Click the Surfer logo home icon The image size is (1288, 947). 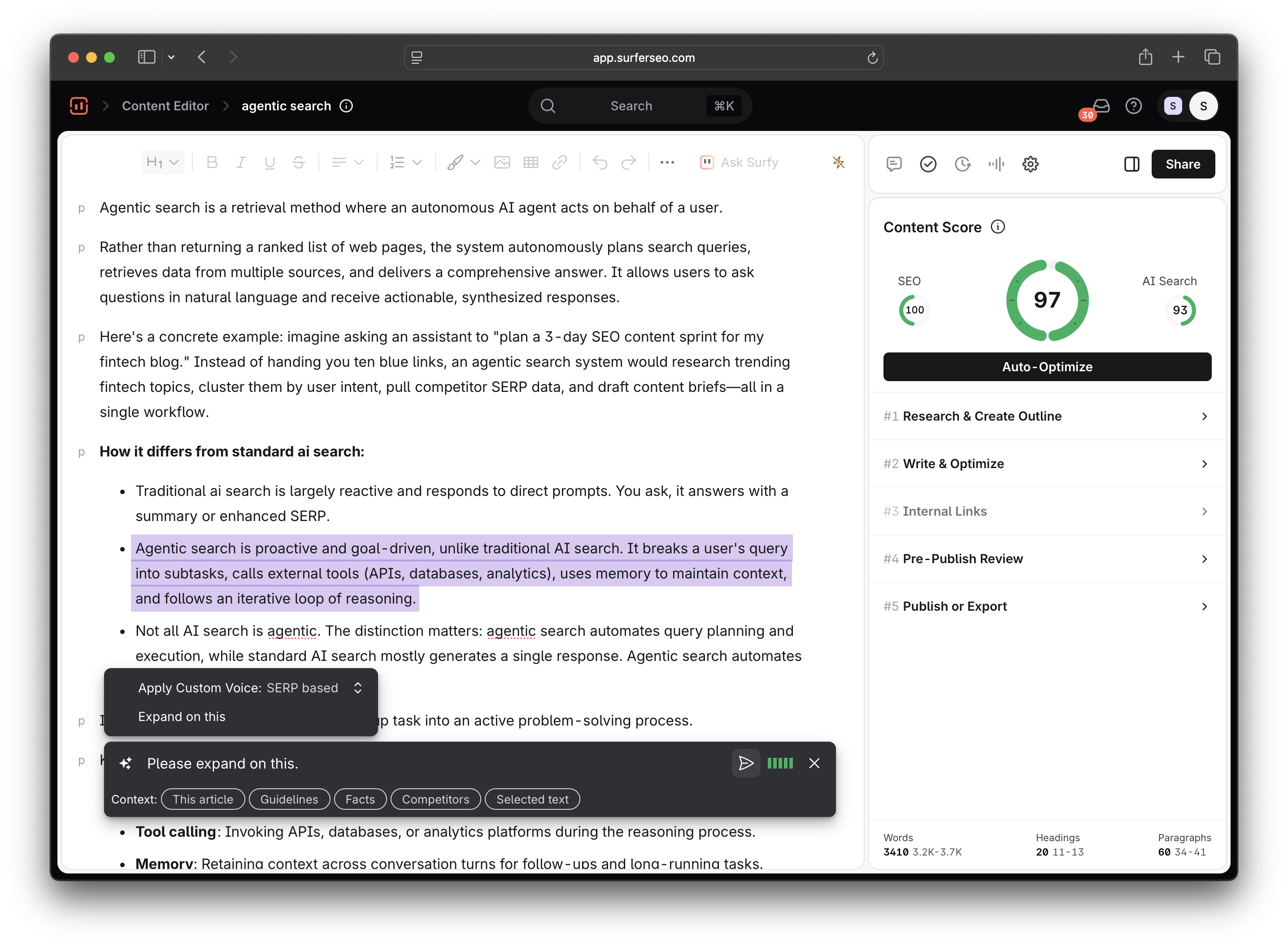78,105
